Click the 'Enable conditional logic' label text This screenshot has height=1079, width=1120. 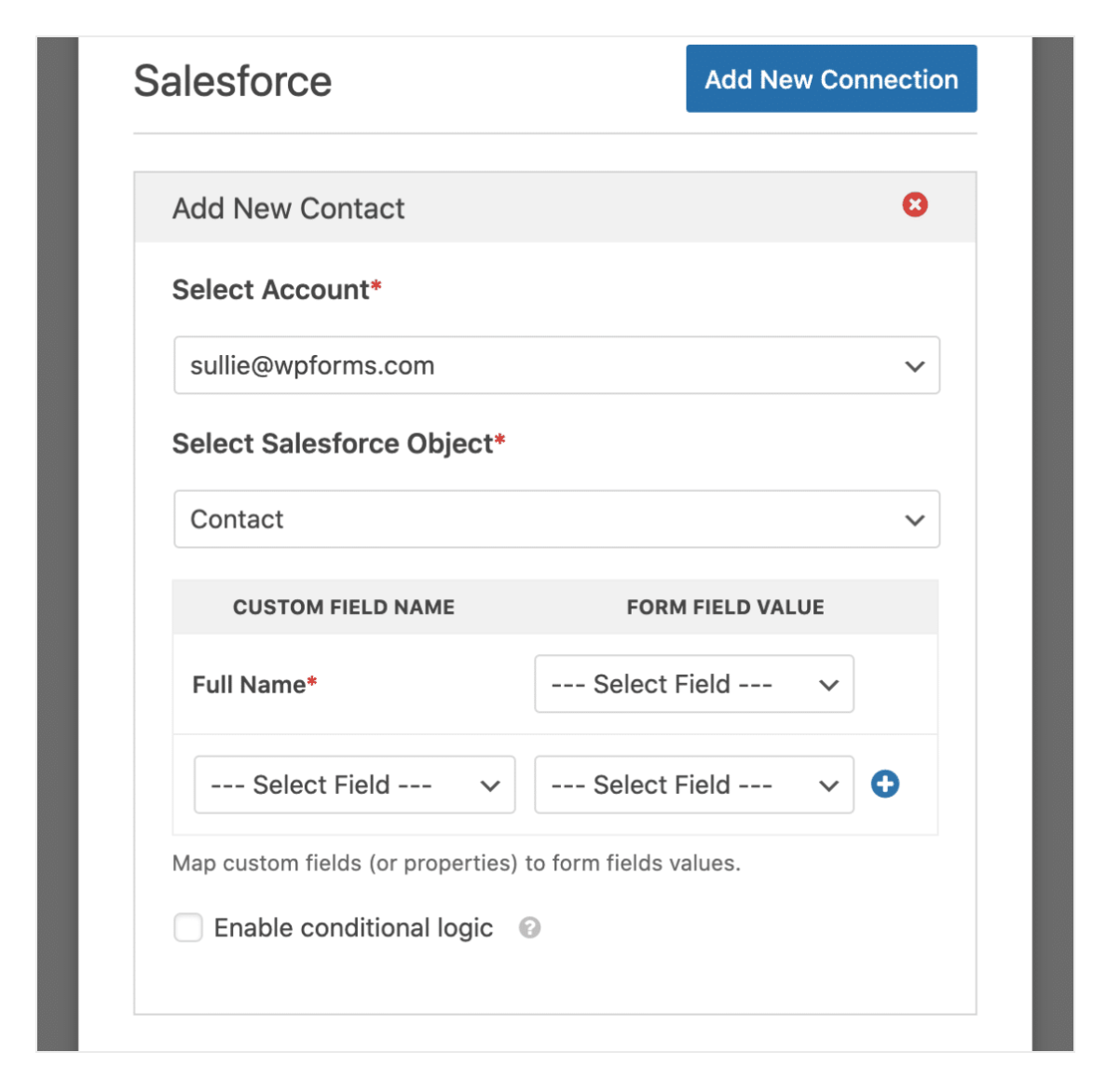[353, 928]
